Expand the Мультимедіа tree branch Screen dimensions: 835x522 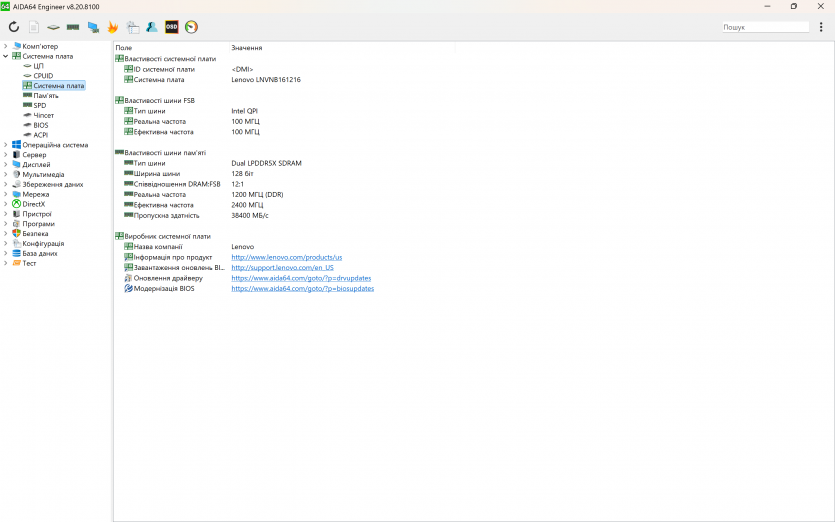(x=5, y=174)
